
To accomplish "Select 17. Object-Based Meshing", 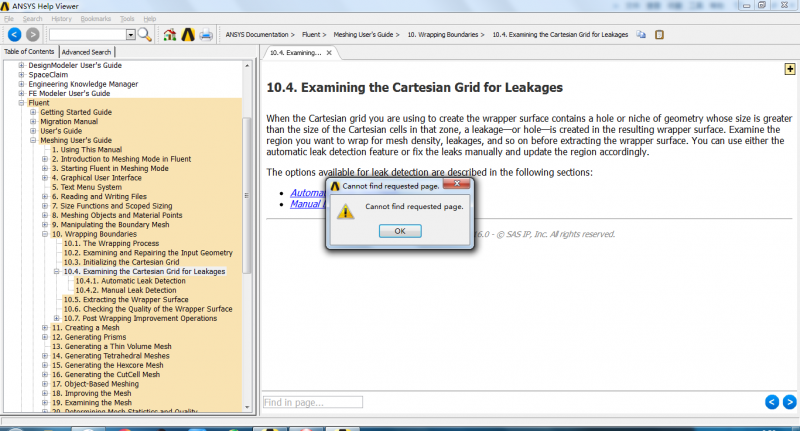I will tap(95, 384).
